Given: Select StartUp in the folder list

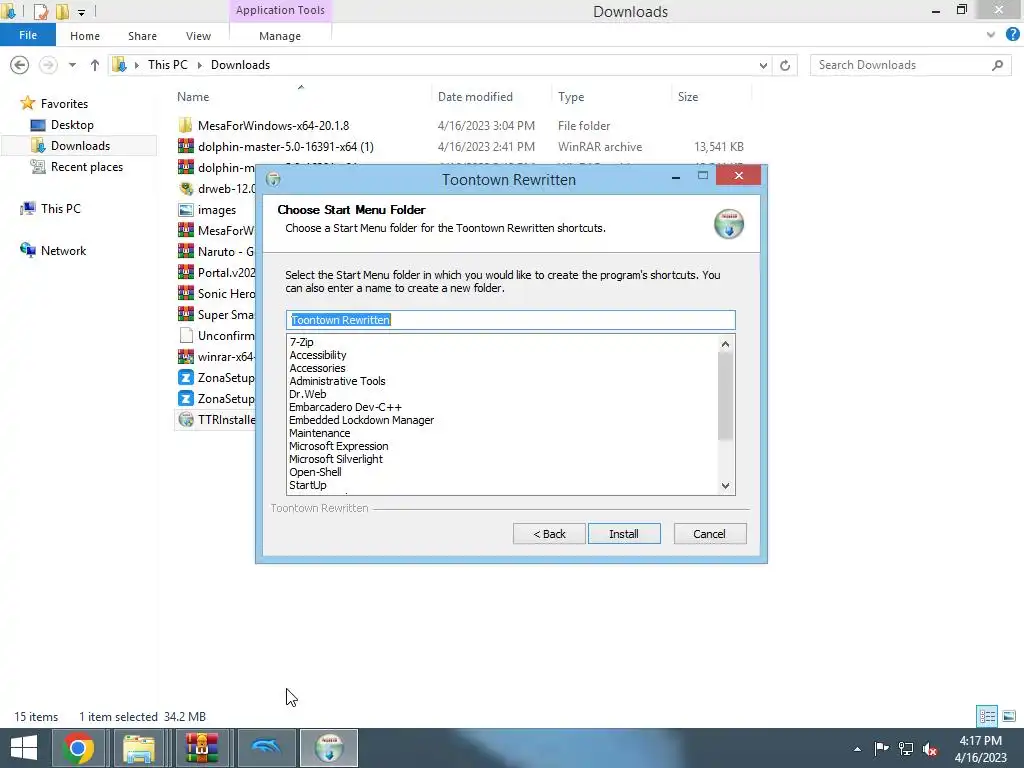Looking at the screenshot, I should (x=308, y=485).
